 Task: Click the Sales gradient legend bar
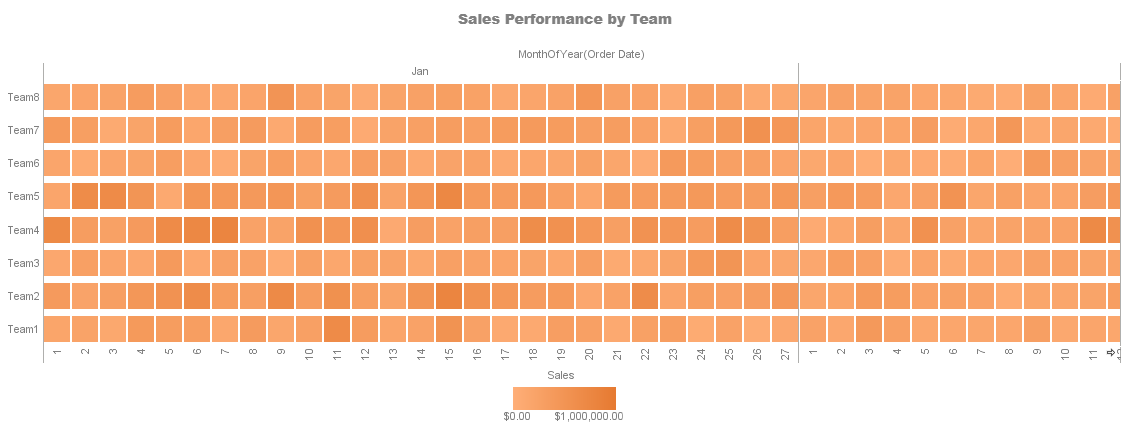pos(564,398)
